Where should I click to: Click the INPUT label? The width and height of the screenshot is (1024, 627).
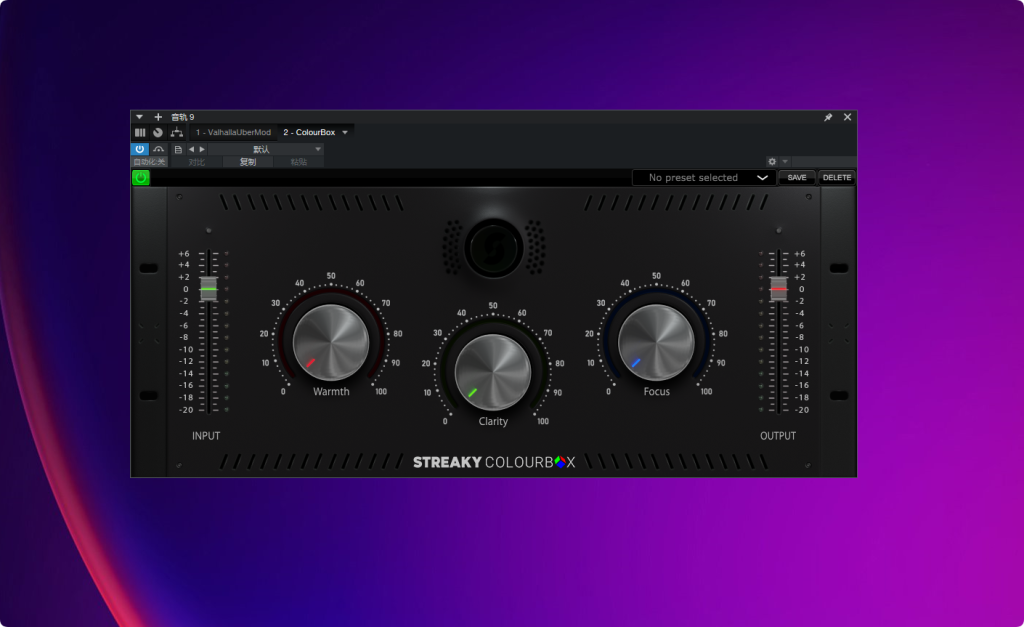pos(206,436)
